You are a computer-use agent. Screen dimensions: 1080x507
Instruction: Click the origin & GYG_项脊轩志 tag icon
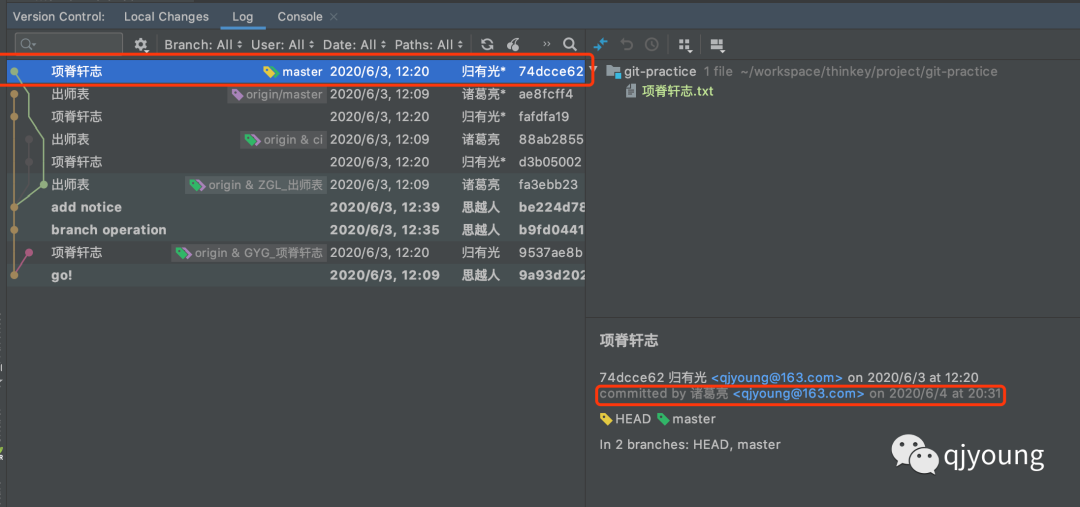click(183, 253)
